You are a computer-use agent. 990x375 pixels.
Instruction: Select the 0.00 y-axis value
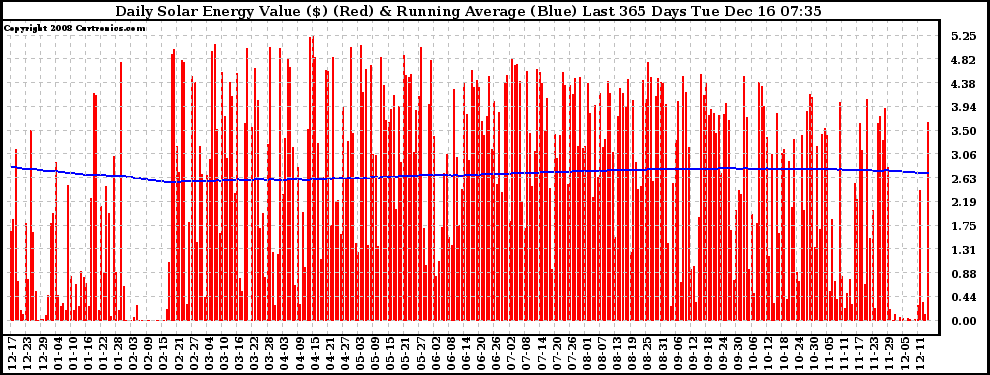tap(963, 321)
